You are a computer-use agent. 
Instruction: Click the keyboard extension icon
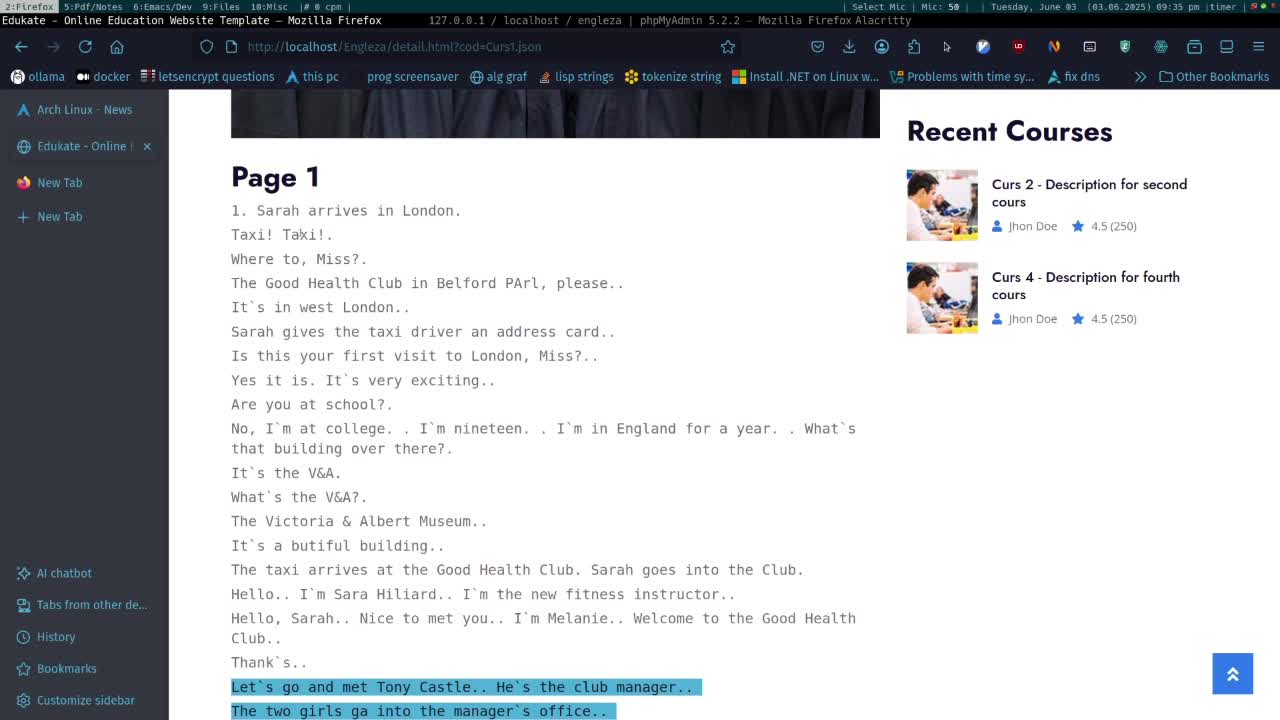(x=1090, y=46)
